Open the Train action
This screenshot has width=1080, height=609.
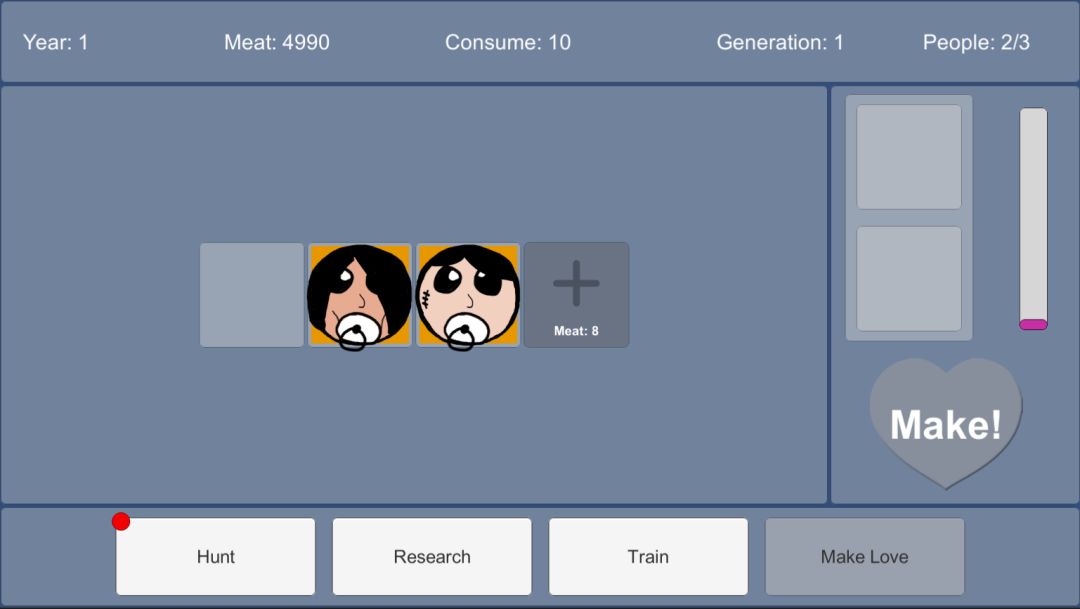[648, 557]
